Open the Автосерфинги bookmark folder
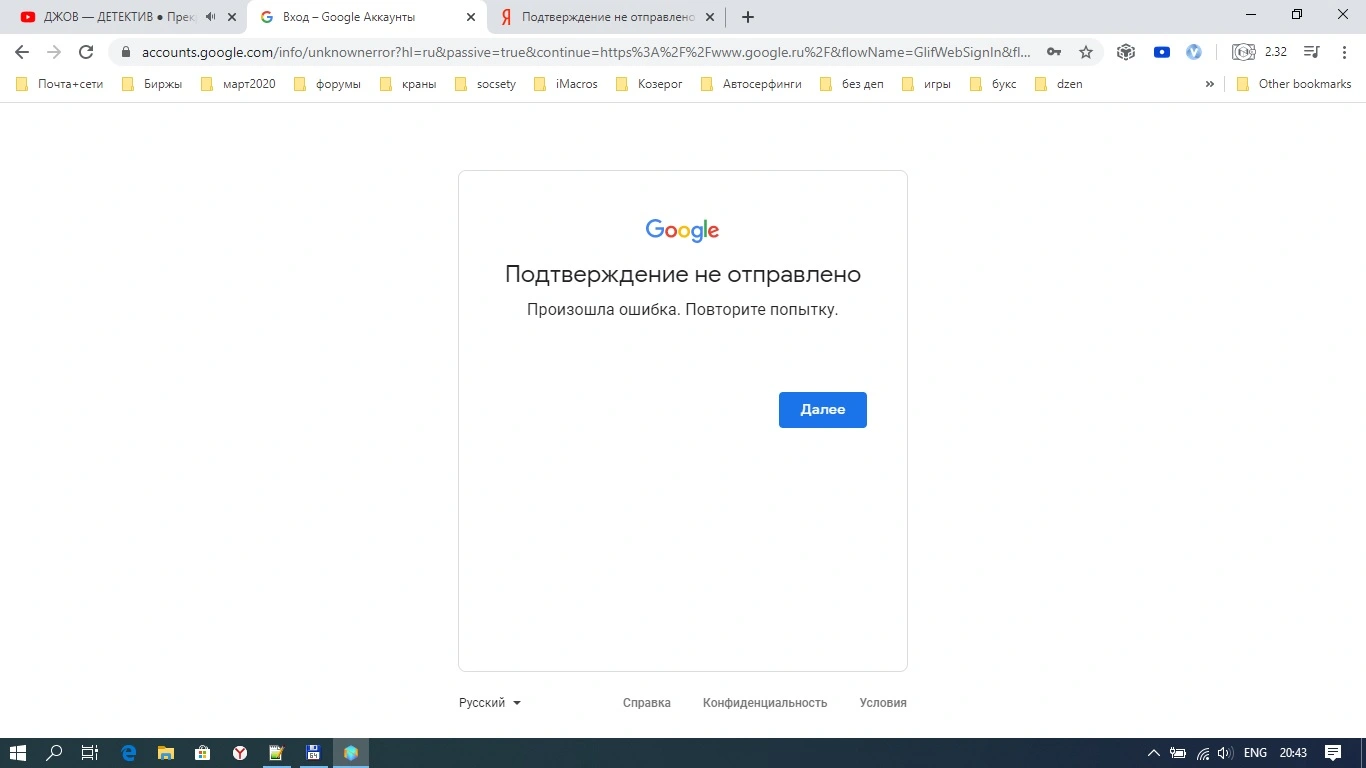Image resolution: width=1366 pixels, height=768 pixels. 751,84
